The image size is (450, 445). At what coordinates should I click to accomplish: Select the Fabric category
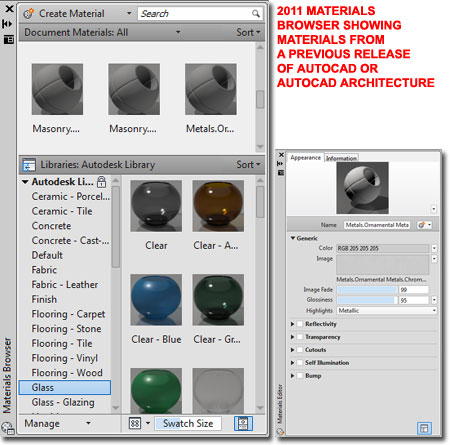pos(44,270)
